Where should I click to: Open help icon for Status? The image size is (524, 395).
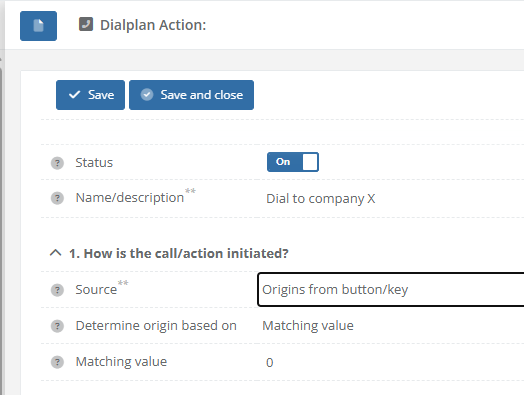pyautogui.click(x=57, y=163)
